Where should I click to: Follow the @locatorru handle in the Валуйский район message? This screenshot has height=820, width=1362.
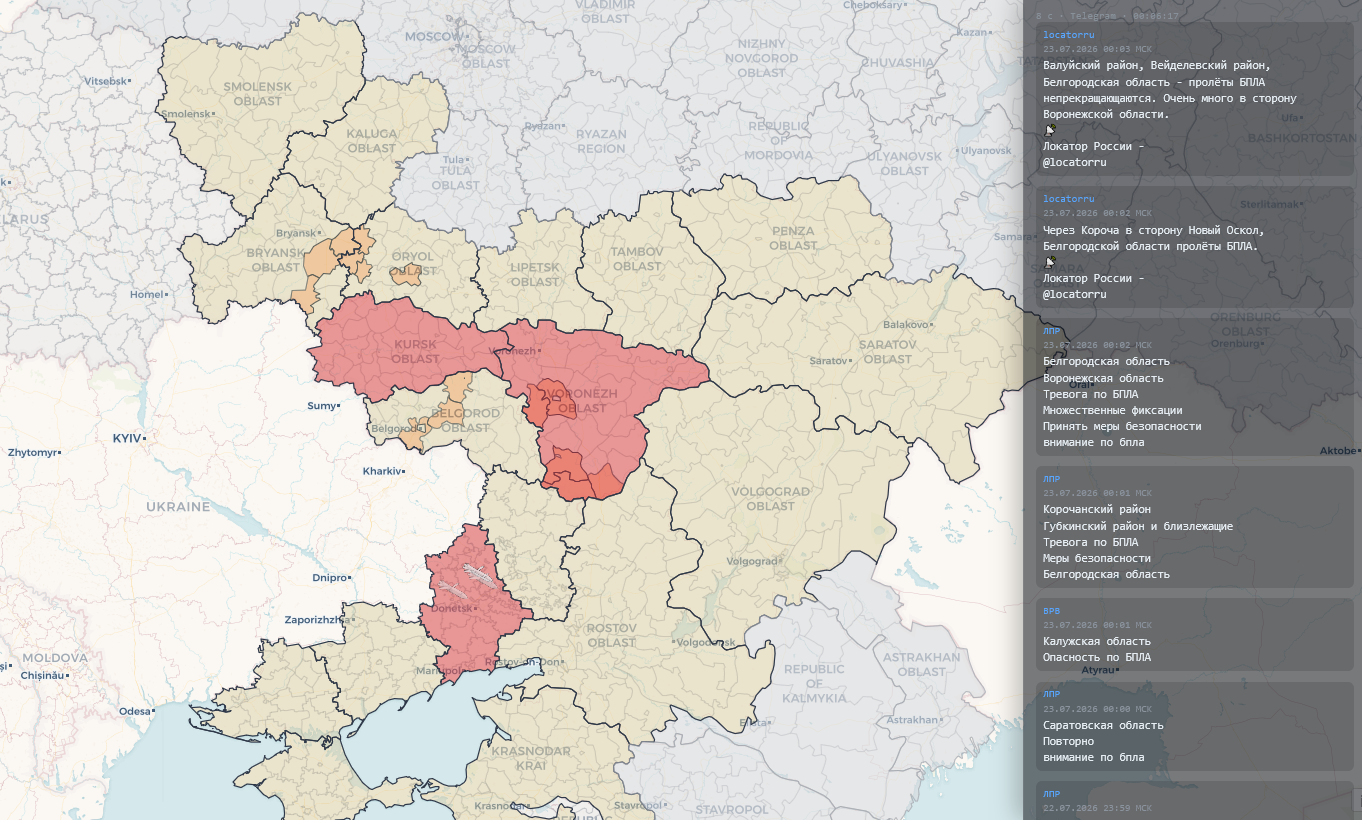click(1077, 162)
